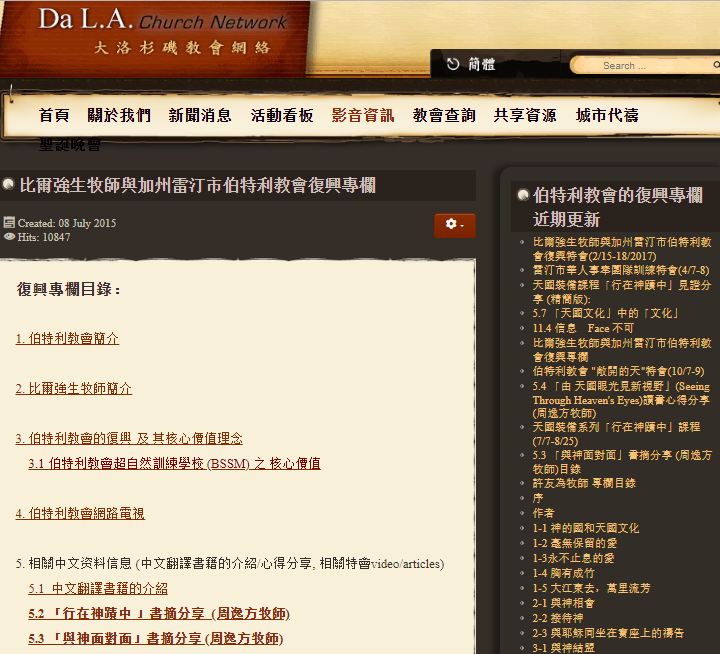The width and height of the screenshot is (720, 654).
Task: Open sidebar link 序
Action: (538, 498)
